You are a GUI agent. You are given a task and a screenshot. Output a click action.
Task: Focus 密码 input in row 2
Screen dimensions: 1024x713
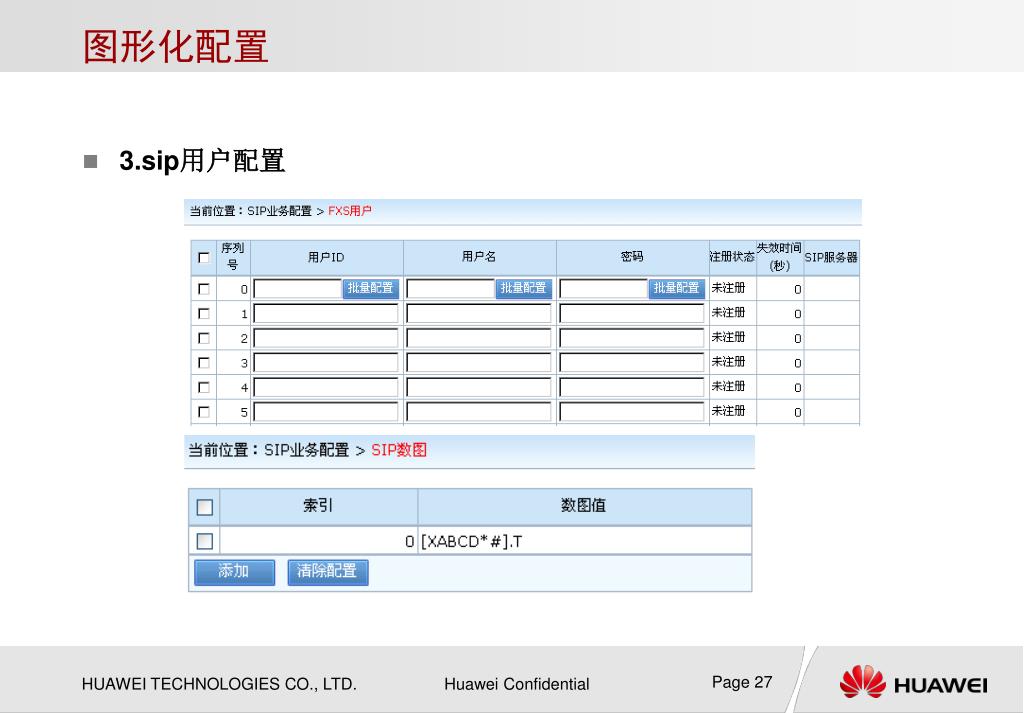click(632, 338)
